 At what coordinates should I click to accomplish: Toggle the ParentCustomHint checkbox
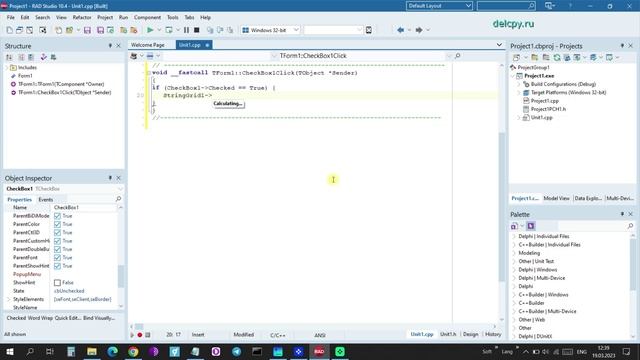[x=58, y=241]
